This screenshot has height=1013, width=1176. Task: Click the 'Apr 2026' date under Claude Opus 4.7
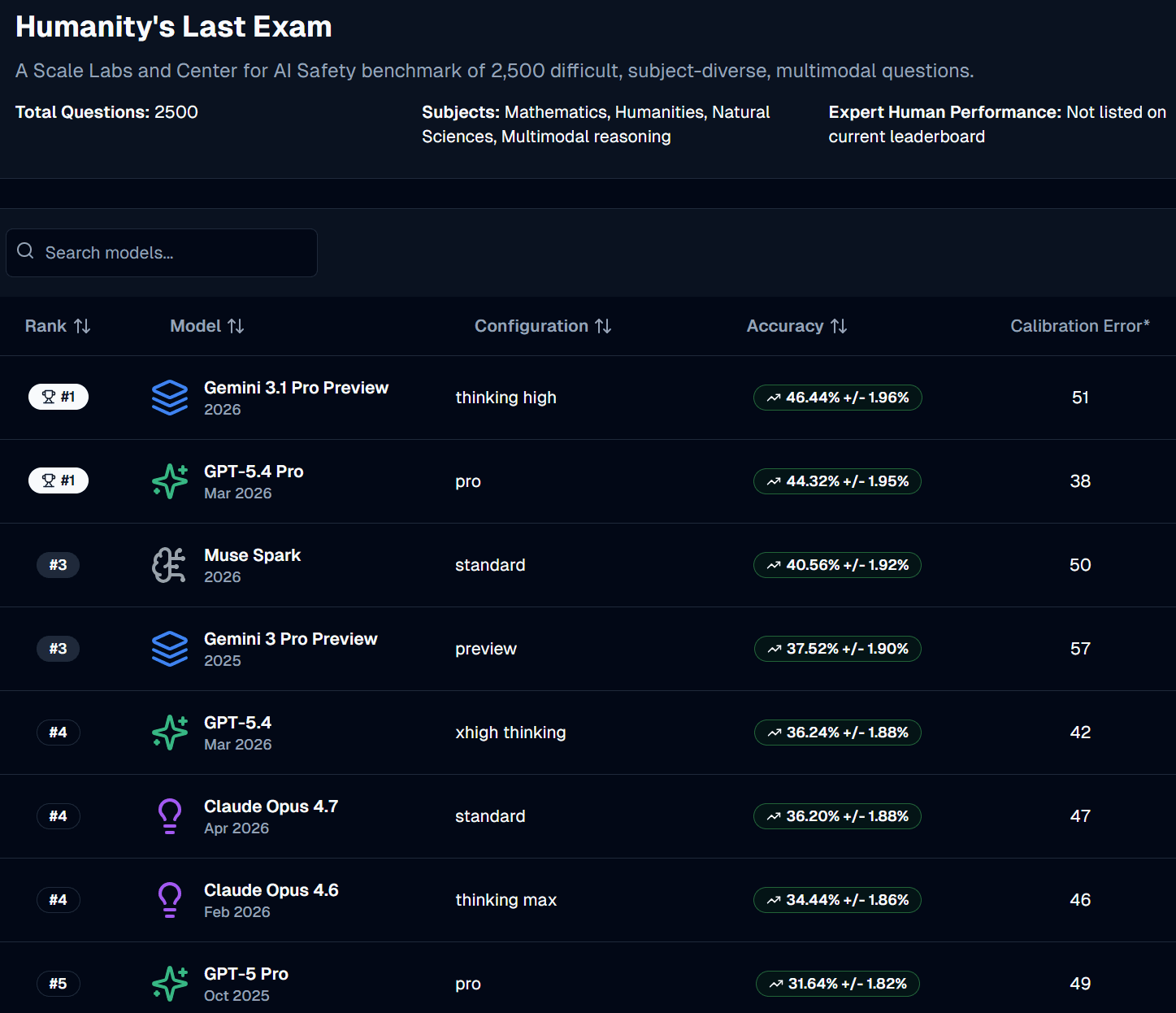(x=237, y=828)
